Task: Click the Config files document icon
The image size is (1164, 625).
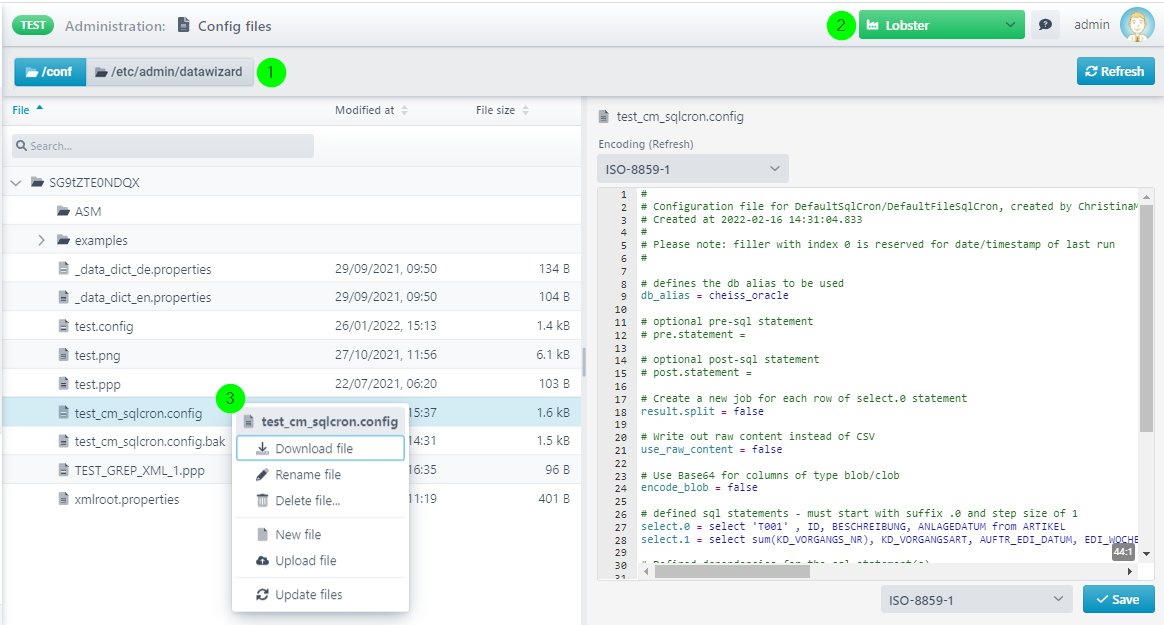Action: [x=183, y=25]
